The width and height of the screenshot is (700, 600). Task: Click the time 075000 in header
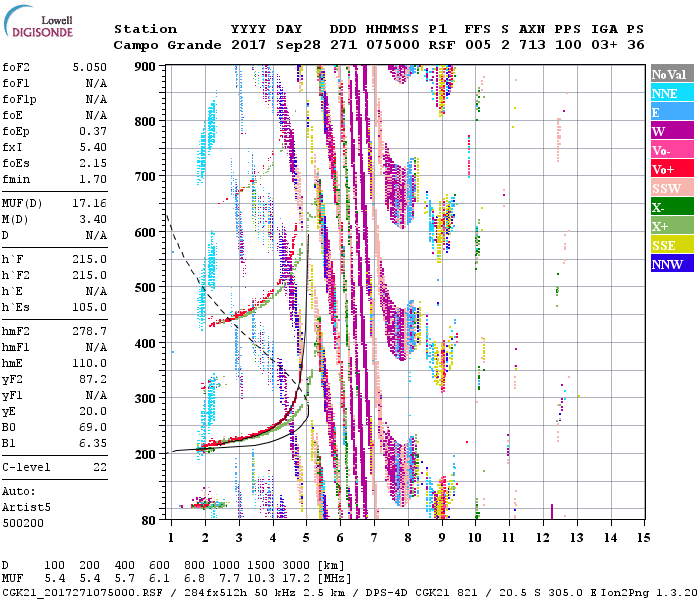tap(393, 45)
